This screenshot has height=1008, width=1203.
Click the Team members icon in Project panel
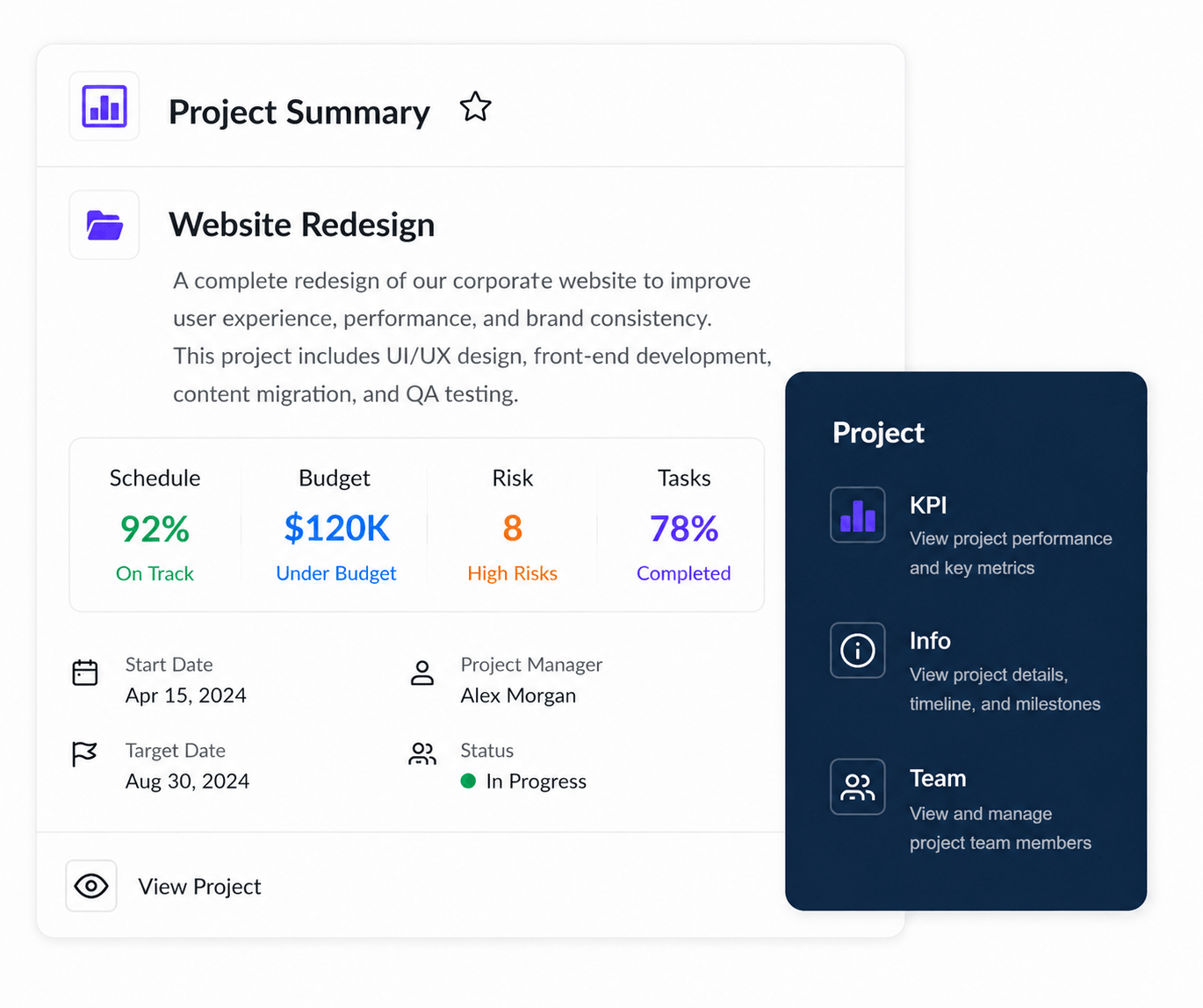(x=858, y=787)
